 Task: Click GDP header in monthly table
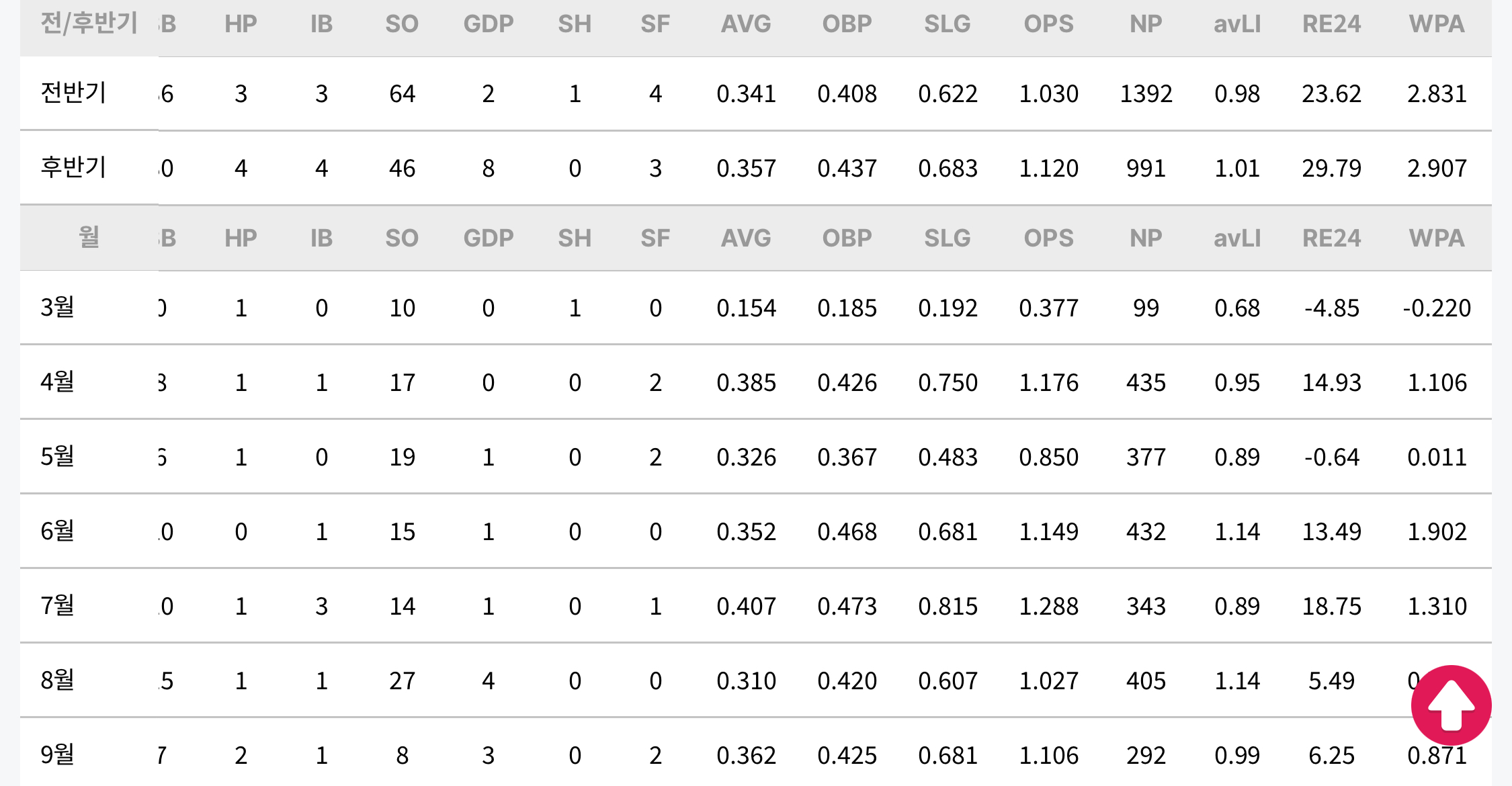[489, 238]
